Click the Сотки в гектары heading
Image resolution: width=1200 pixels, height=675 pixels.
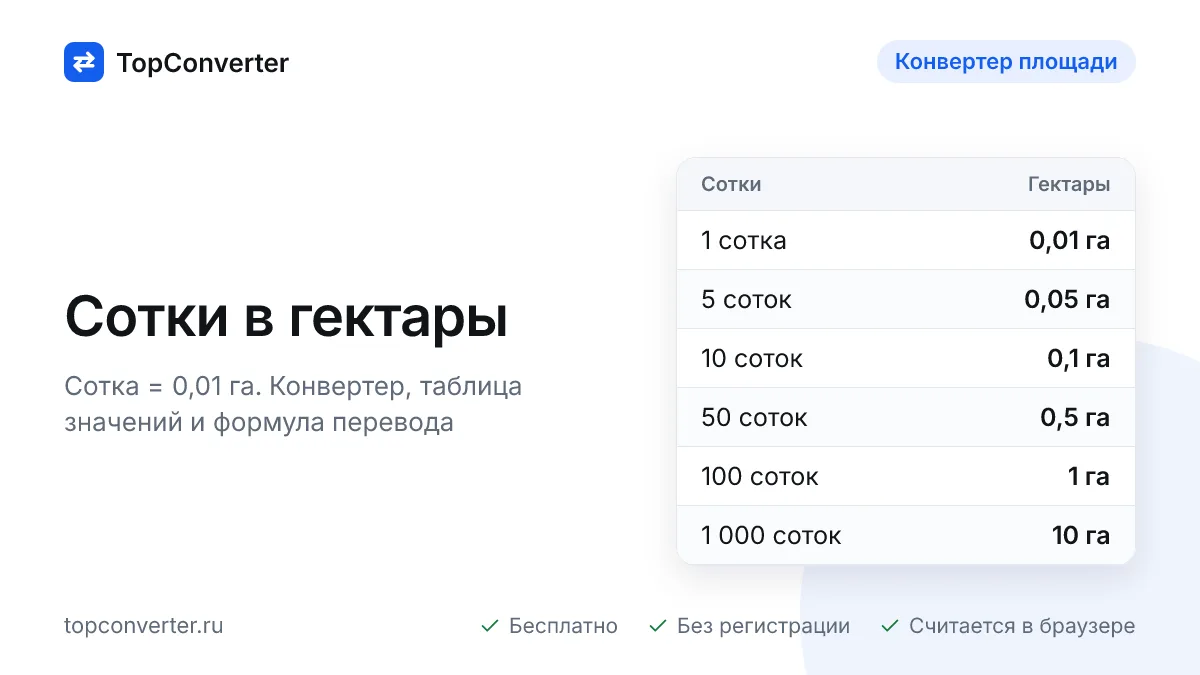click(x=286, y=318)
